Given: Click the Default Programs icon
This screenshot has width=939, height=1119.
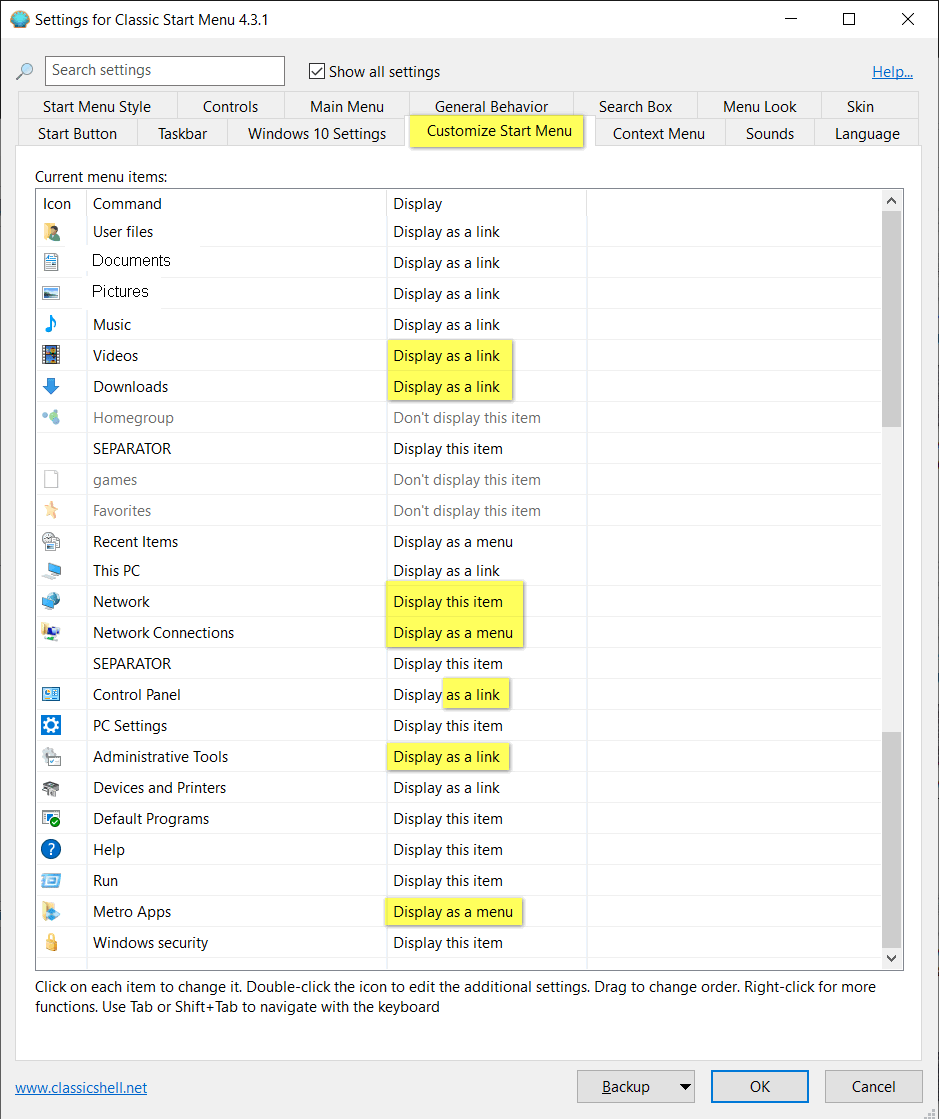Looking at the screenshot, I should 51,819.
